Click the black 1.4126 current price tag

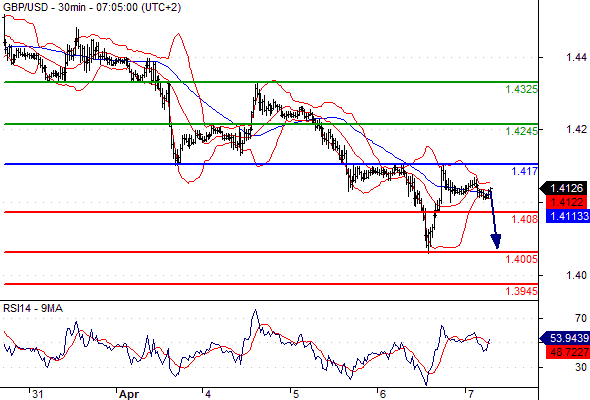click(563, 188)
